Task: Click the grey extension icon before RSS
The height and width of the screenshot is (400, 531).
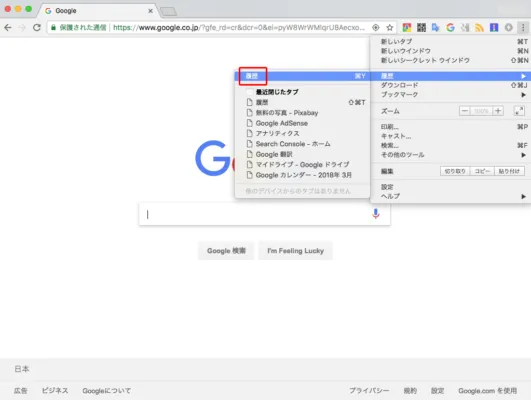Action: click(x=465, y=27)
